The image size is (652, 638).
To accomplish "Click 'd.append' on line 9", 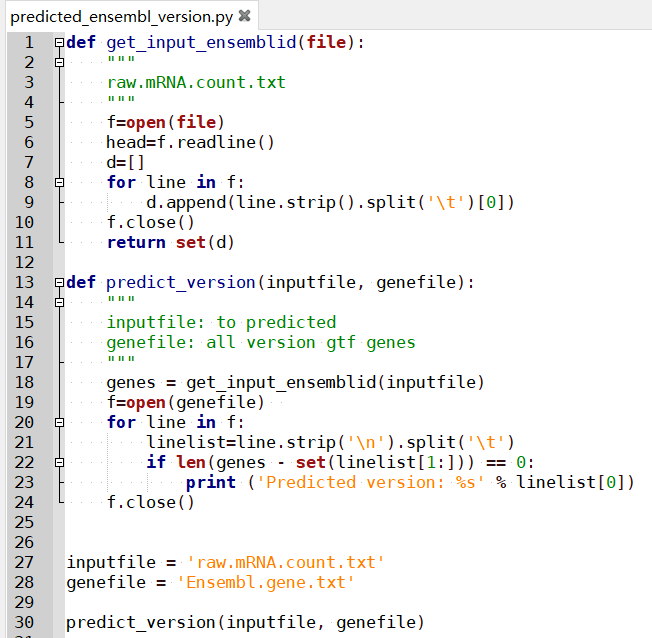I will coord(186,203).
